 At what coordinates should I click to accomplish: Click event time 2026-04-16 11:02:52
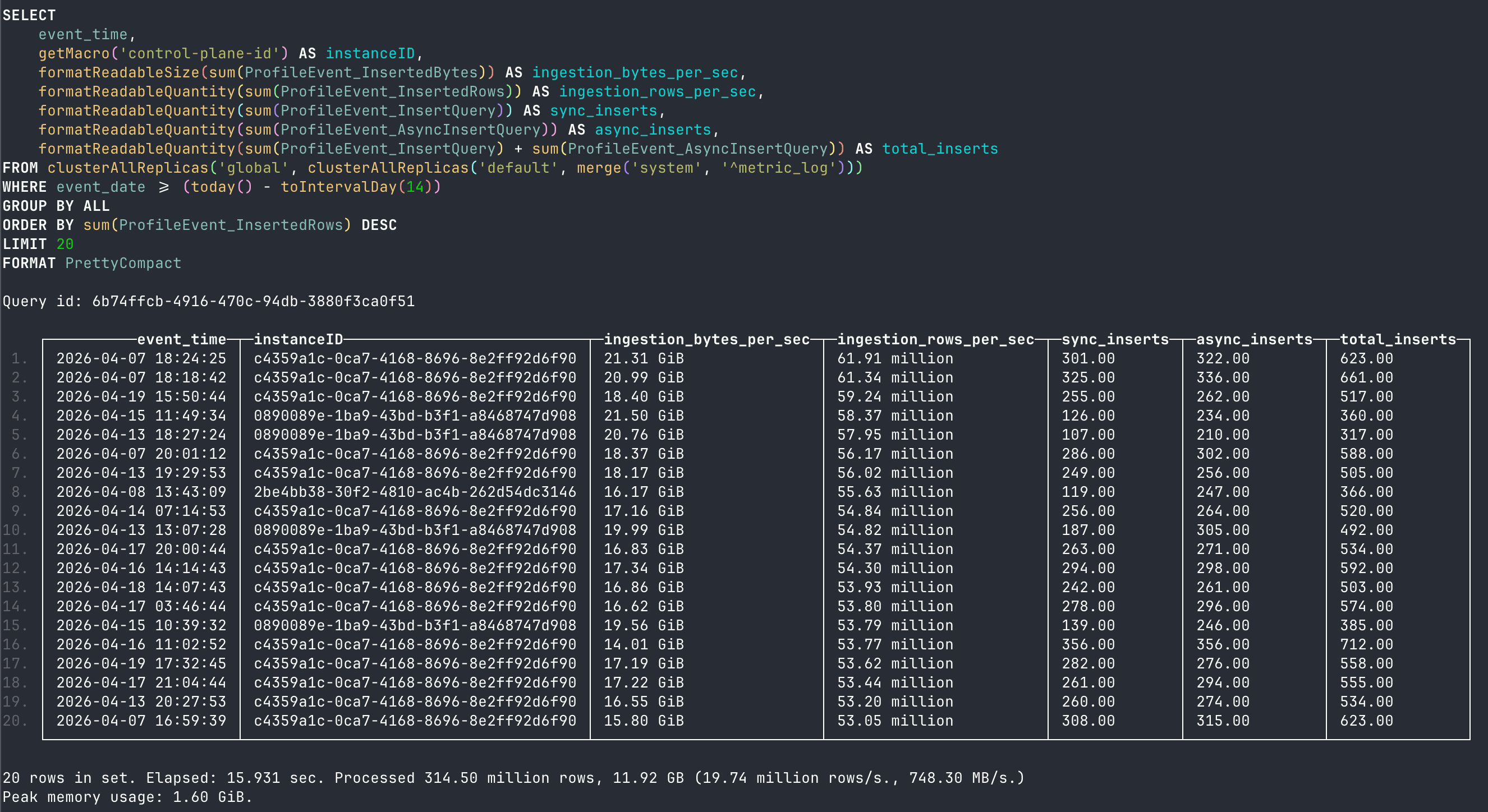(141, 644)
